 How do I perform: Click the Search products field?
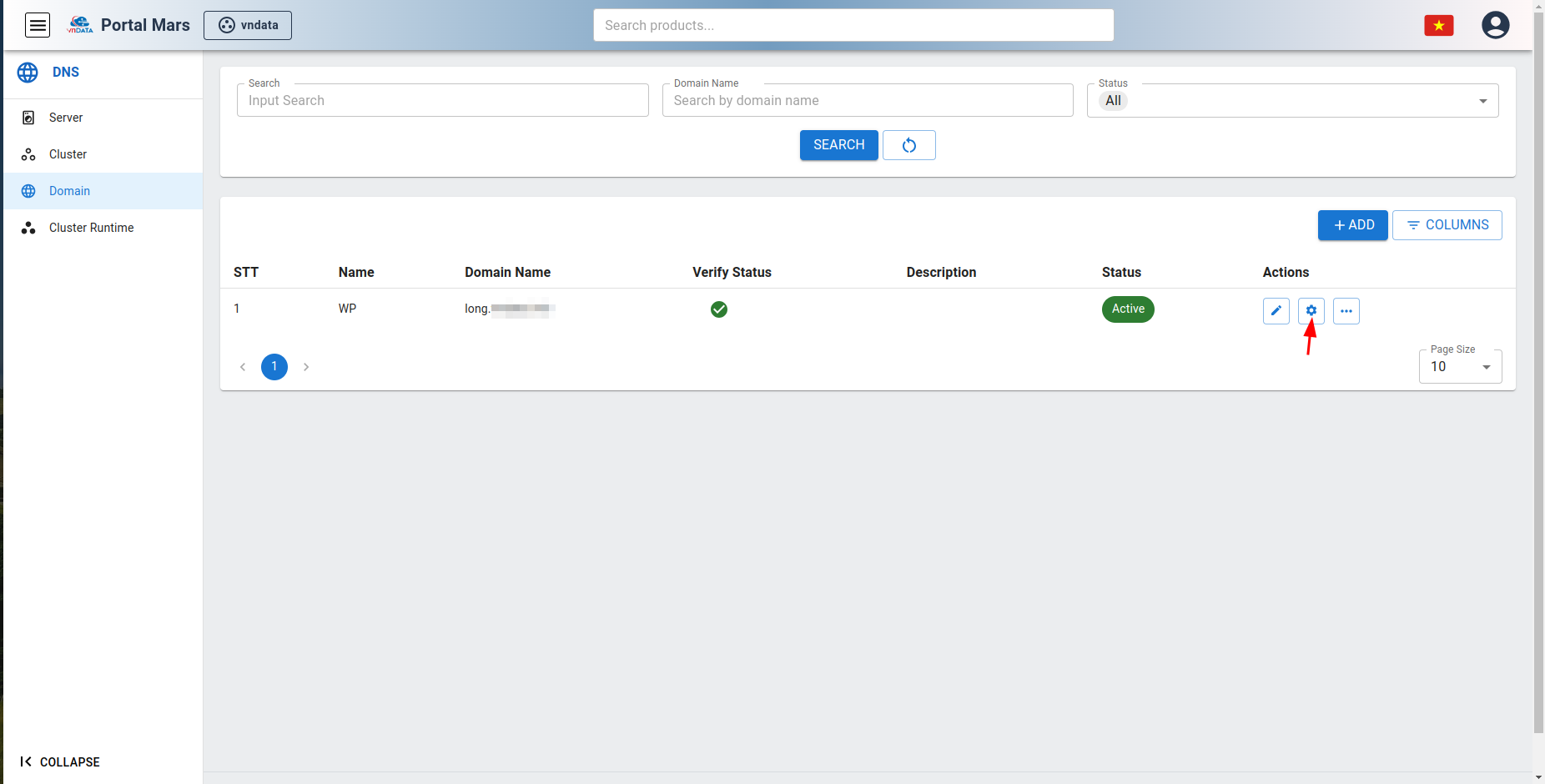(x=853, y=25)
